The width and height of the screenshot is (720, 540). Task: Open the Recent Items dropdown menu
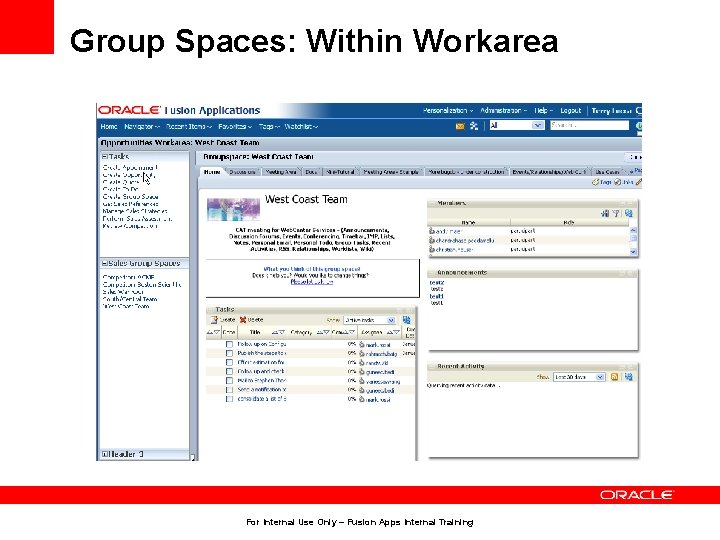pos(189,127)
